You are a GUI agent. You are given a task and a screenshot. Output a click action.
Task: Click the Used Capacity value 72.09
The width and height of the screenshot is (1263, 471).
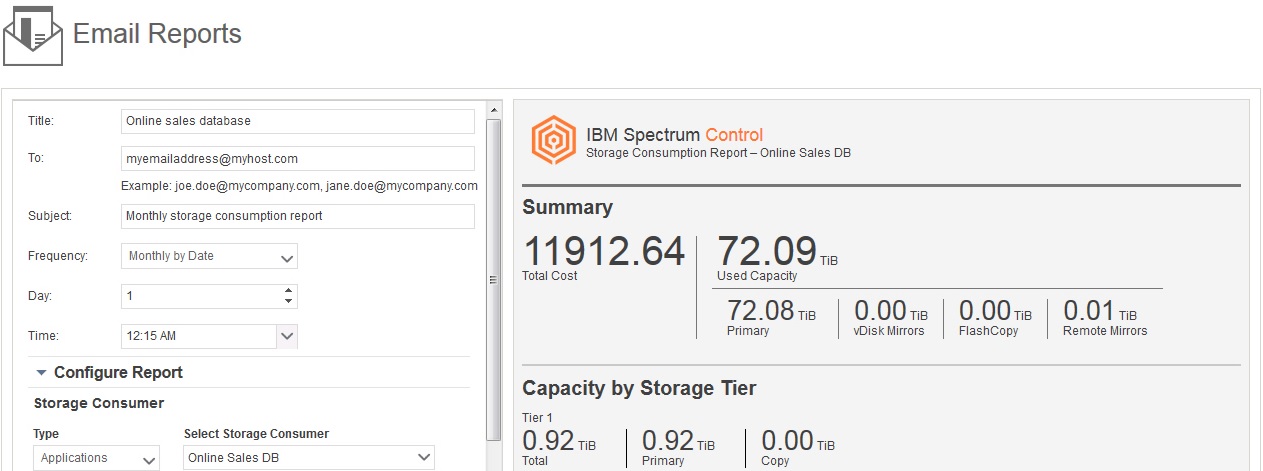pyautogui.click(x=767, y=251)
